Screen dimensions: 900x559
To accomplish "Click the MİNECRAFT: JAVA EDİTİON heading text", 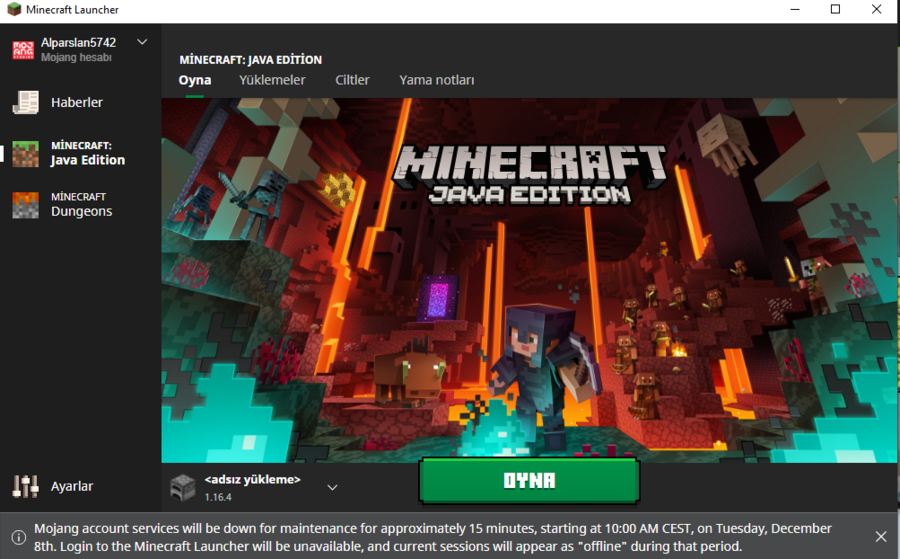I will click(x=250, y=60).
